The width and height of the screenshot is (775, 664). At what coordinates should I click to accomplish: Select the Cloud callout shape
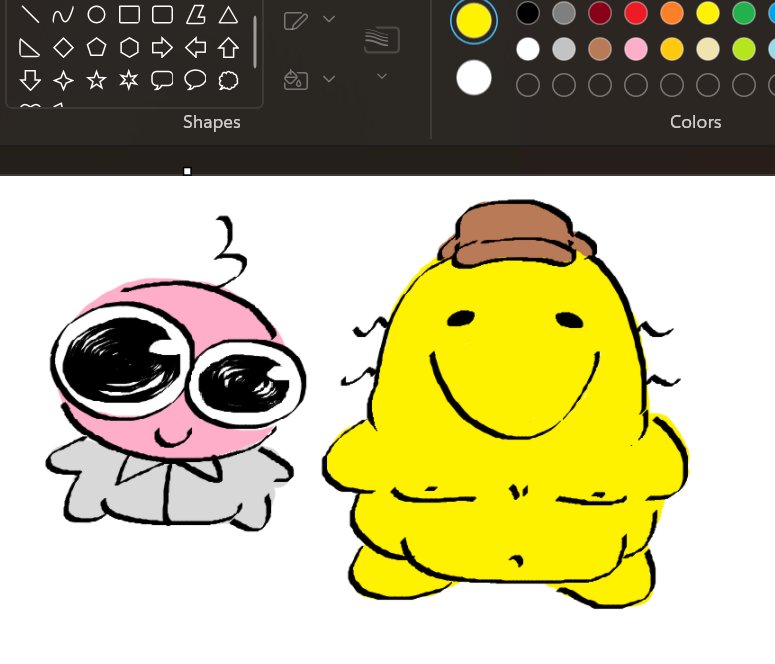228,81
